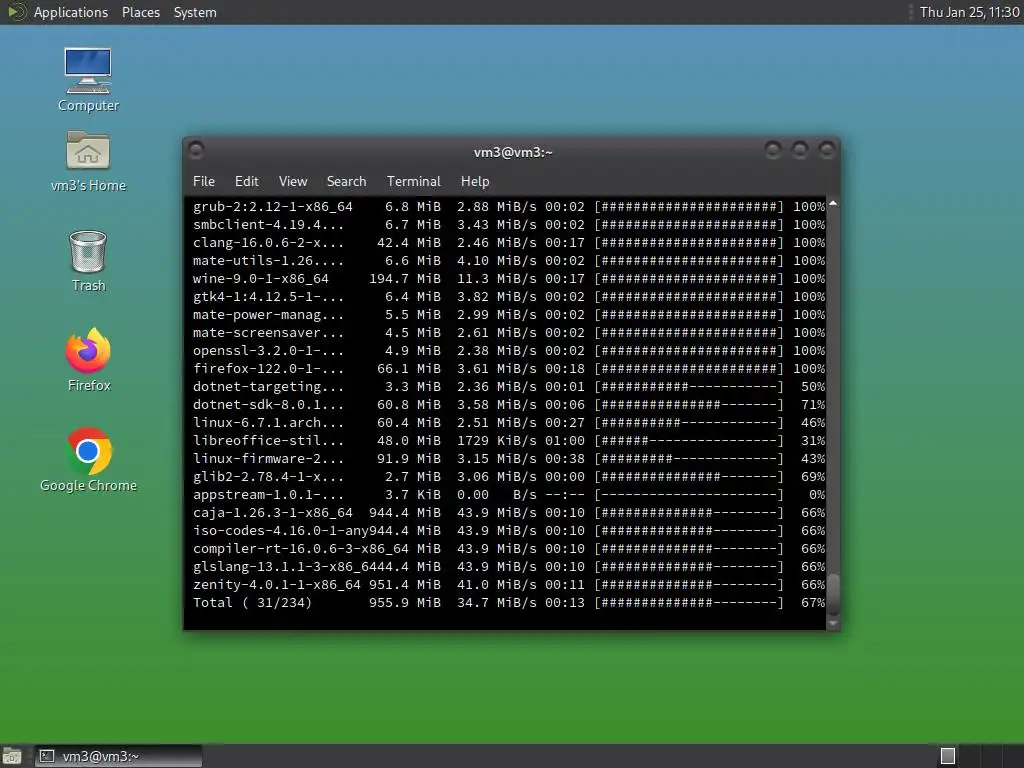Viewport: 1024px width, 768px height.
Task: Click the workspace switcher square in bottom panel
Action: pos(948,756)
